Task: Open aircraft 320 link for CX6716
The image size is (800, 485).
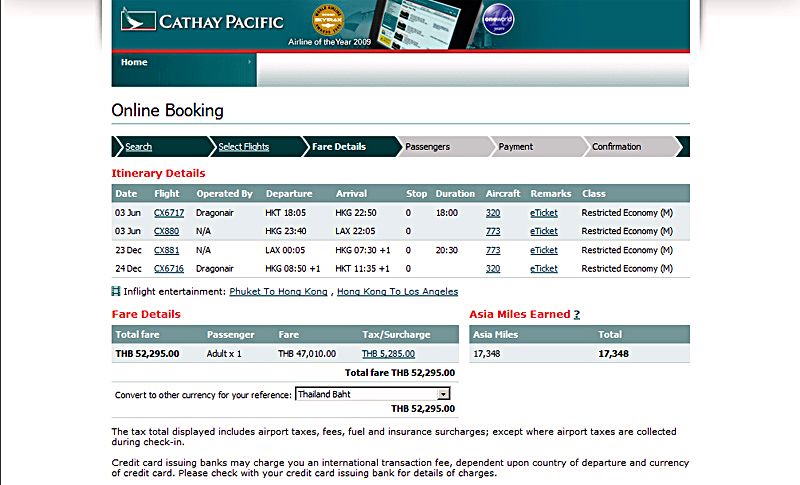Action: click(x=493, y=269)
